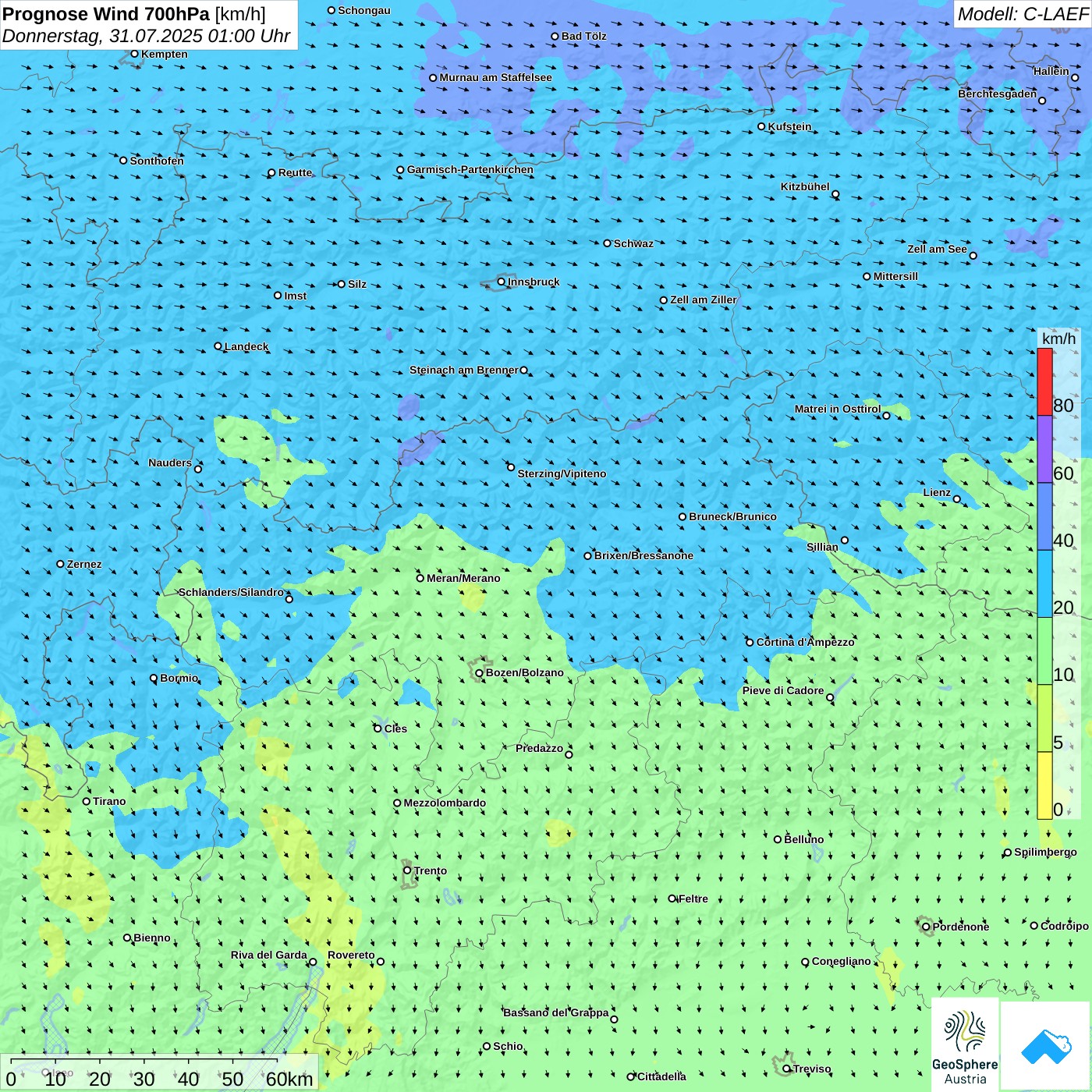Click the dark blue 40–60 legend swatch

[x=1044, y=516]
